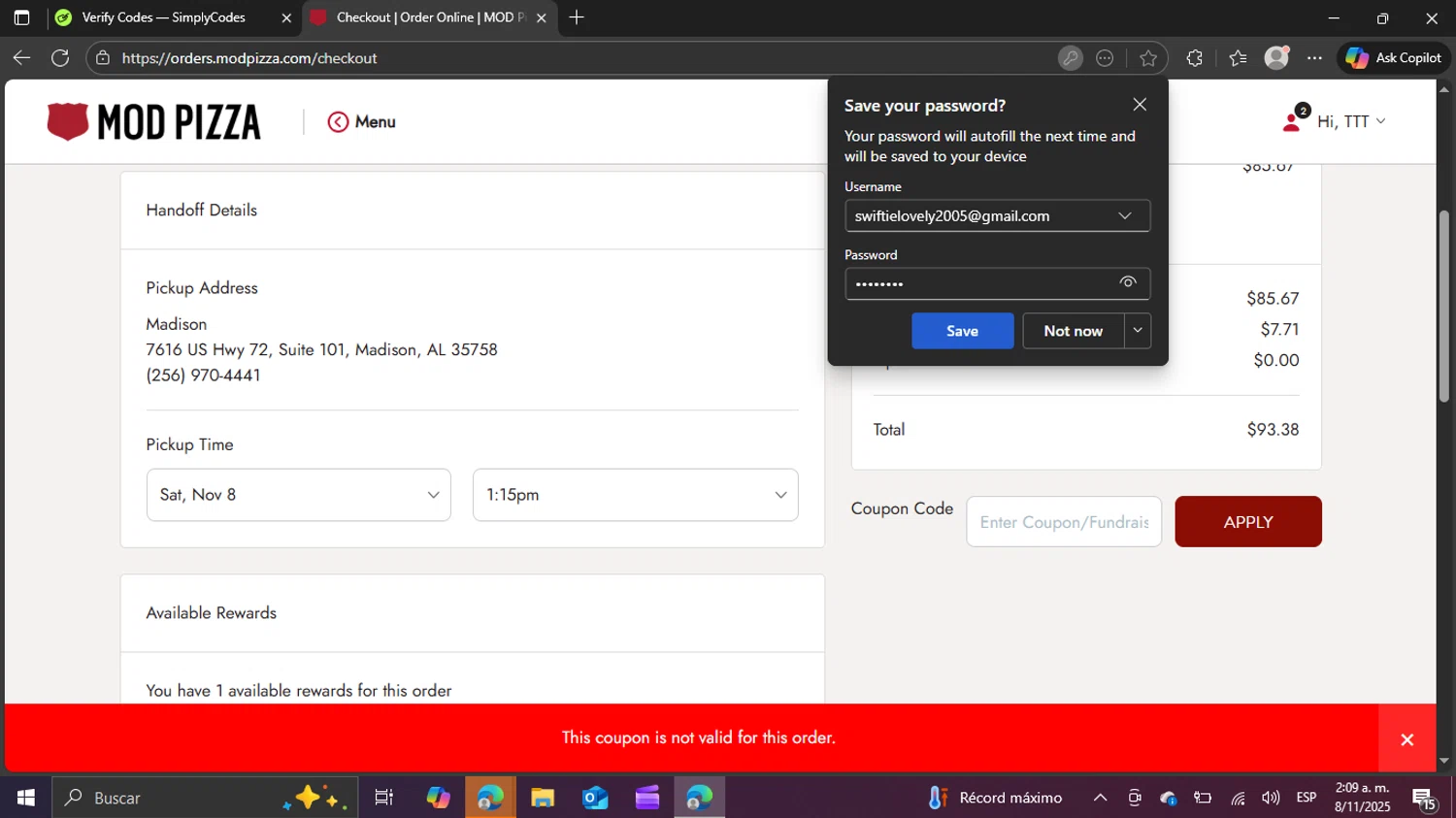Click the MOD Pizza shield logo
Viewport: 1456px width, 818px height.
(x=68, y=122)
